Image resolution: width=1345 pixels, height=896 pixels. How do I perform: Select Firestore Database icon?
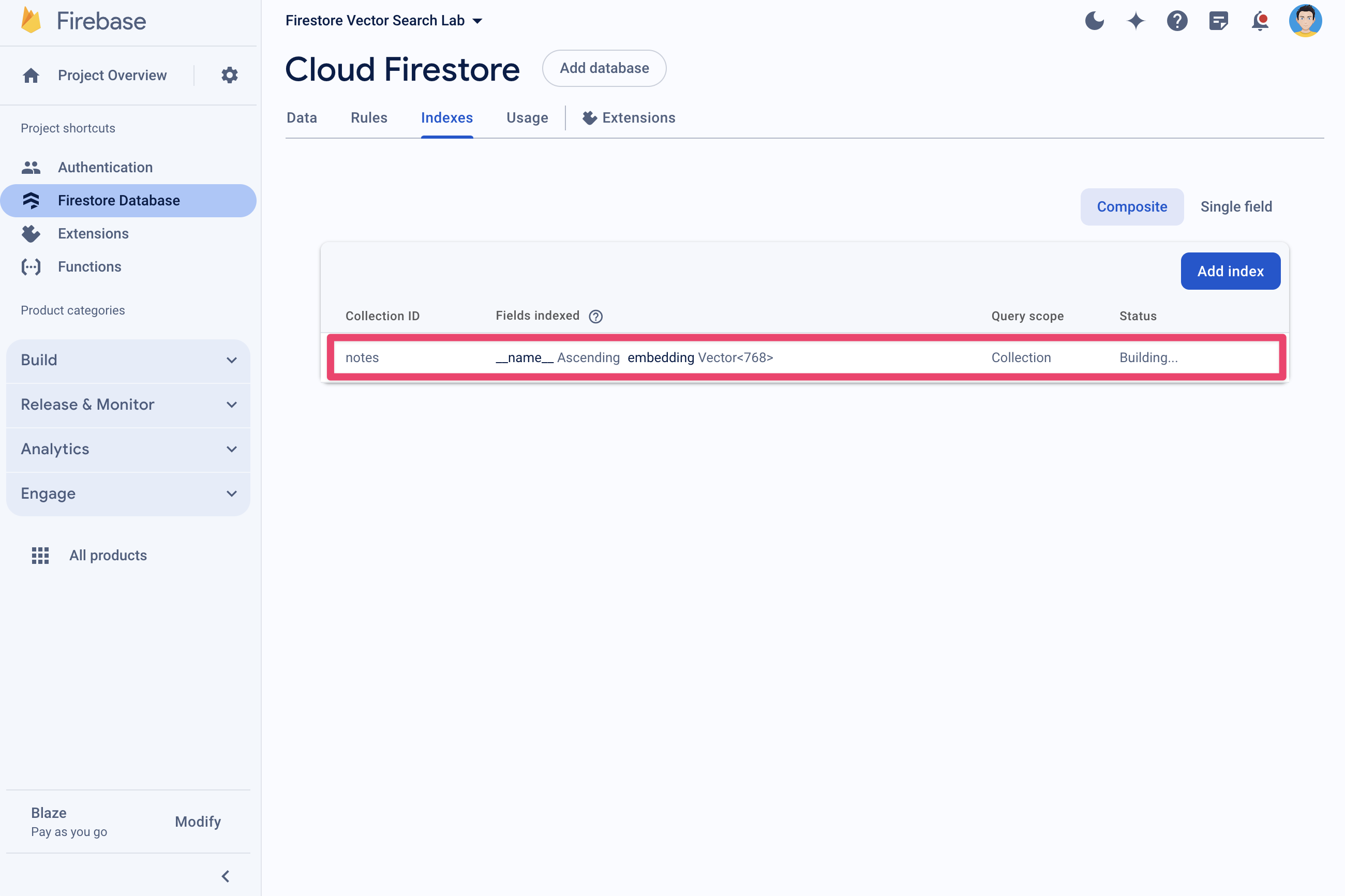point(31,200)
